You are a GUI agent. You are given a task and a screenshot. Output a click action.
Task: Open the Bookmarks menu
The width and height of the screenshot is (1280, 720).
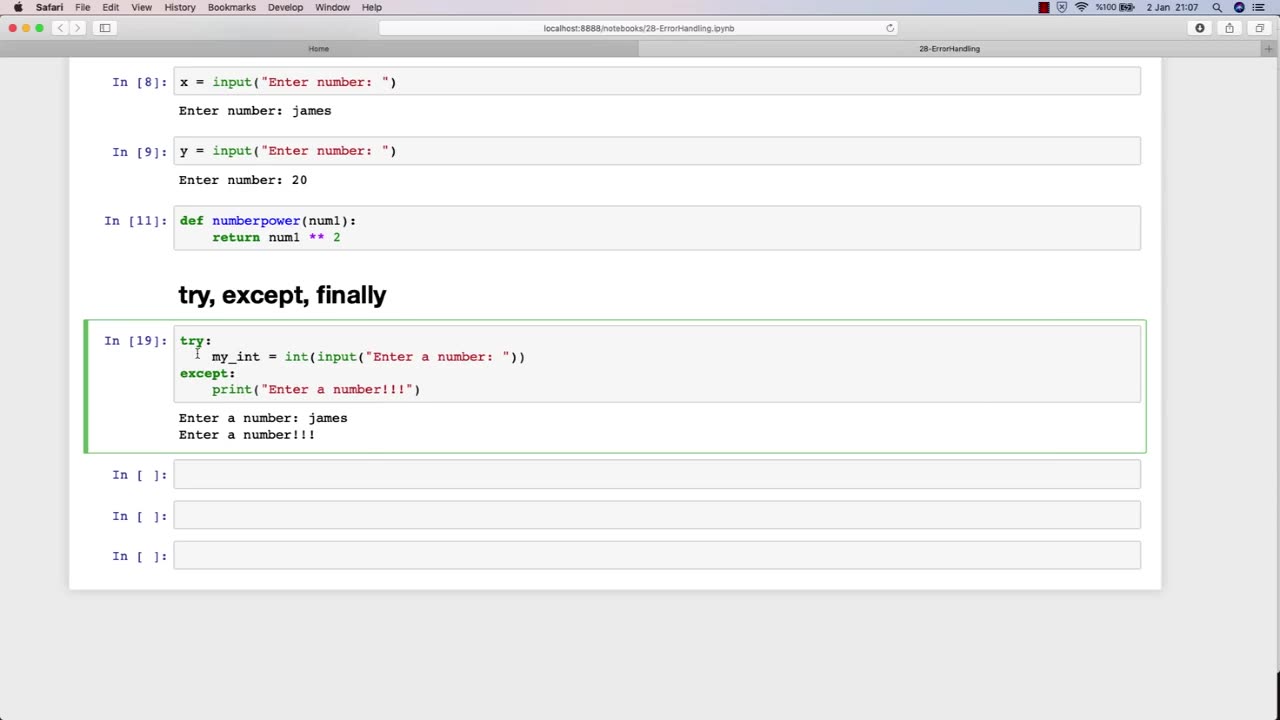click(x=232, y=7)
